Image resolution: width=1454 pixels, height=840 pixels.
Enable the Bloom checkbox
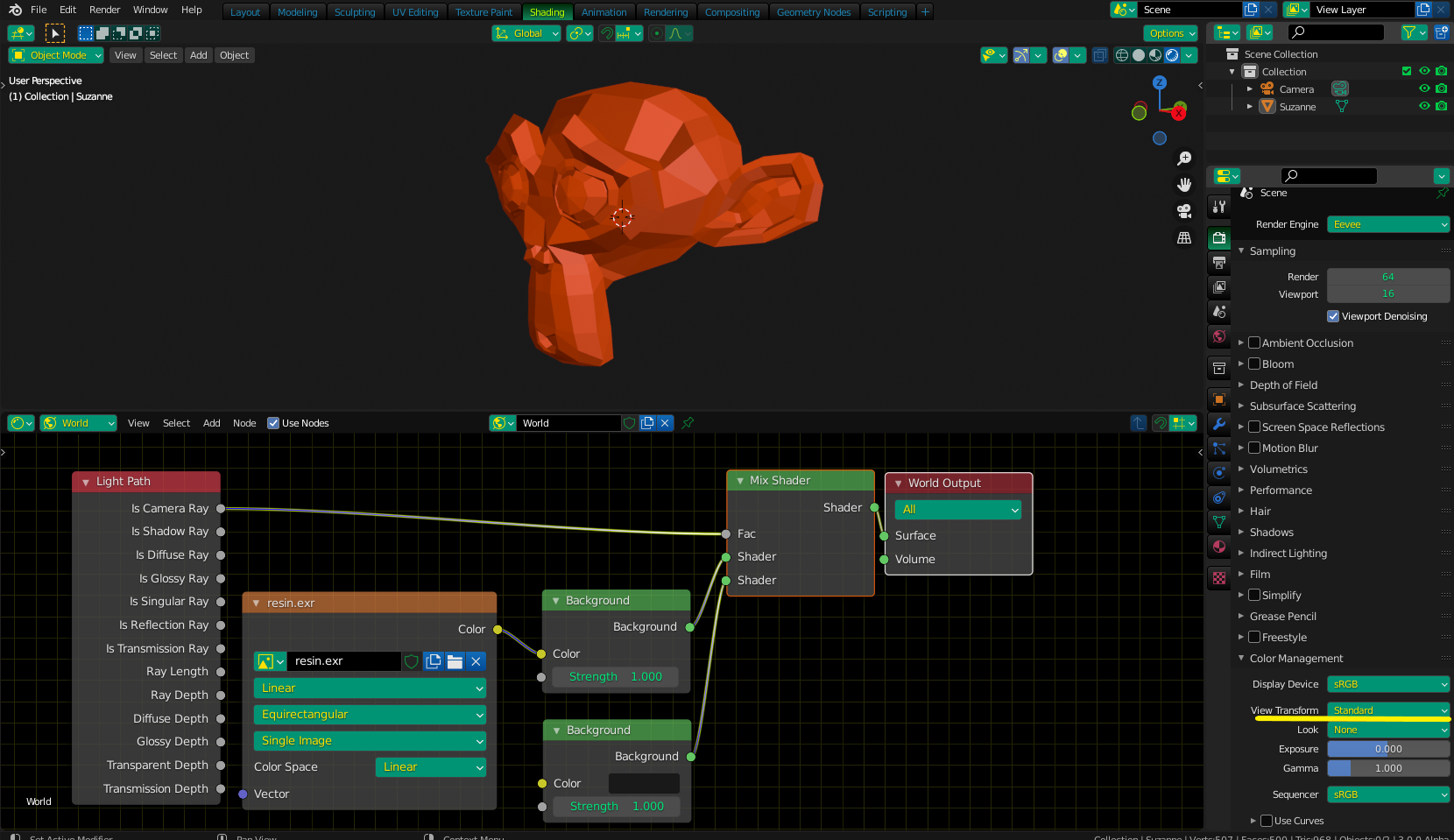[1254, 364]
